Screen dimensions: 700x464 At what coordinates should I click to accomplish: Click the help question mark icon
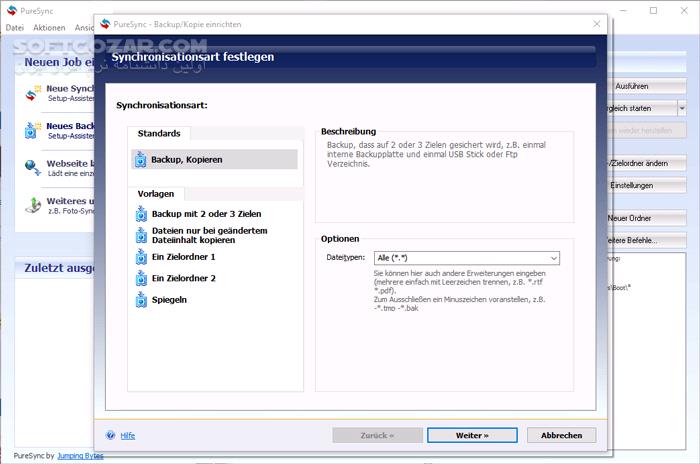(110, 435)
